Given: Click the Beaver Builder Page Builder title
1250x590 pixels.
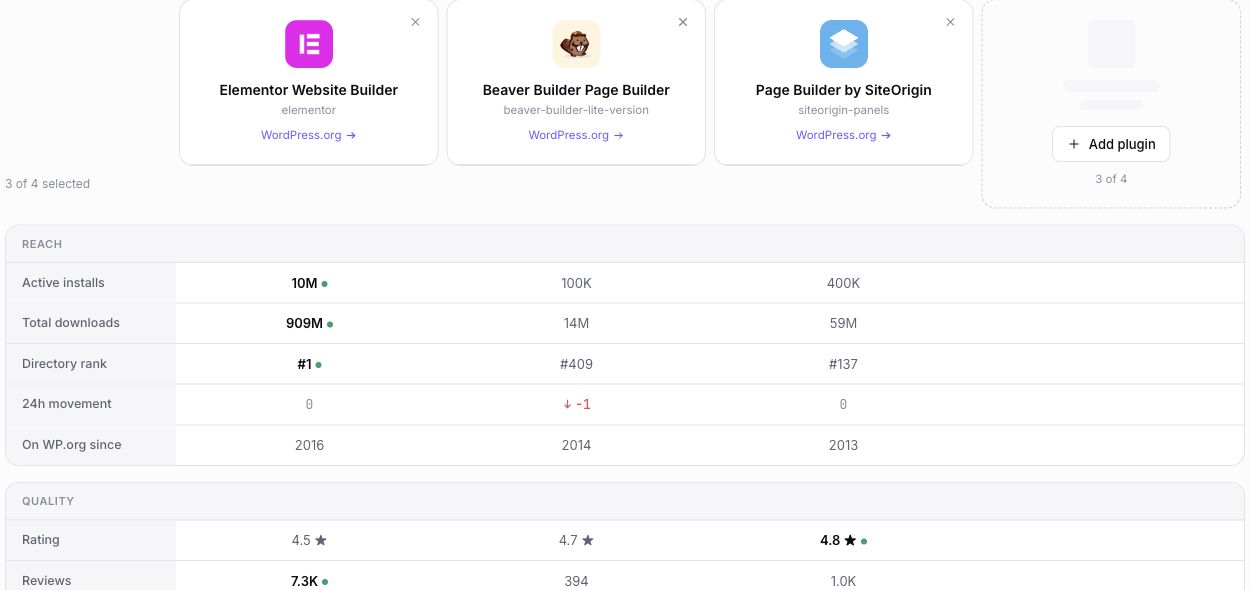Looking at the screenshot, I should (576, 90).
